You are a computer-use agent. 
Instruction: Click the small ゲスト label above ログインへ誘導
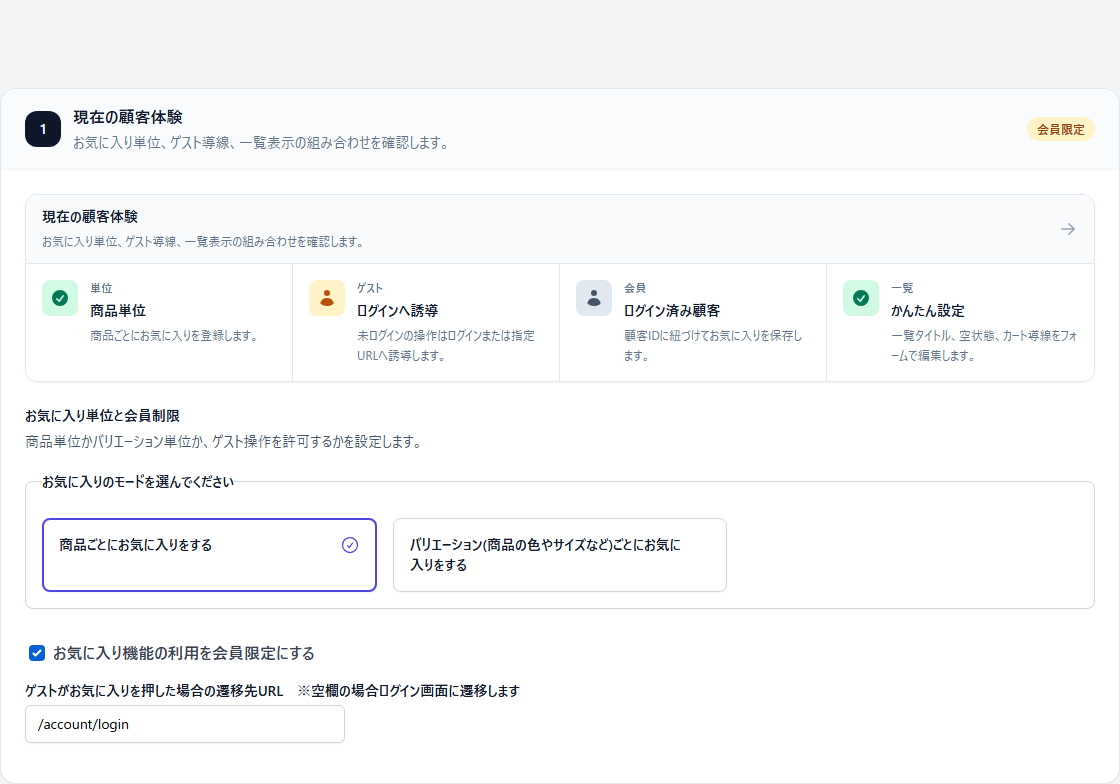coord(370,288)
